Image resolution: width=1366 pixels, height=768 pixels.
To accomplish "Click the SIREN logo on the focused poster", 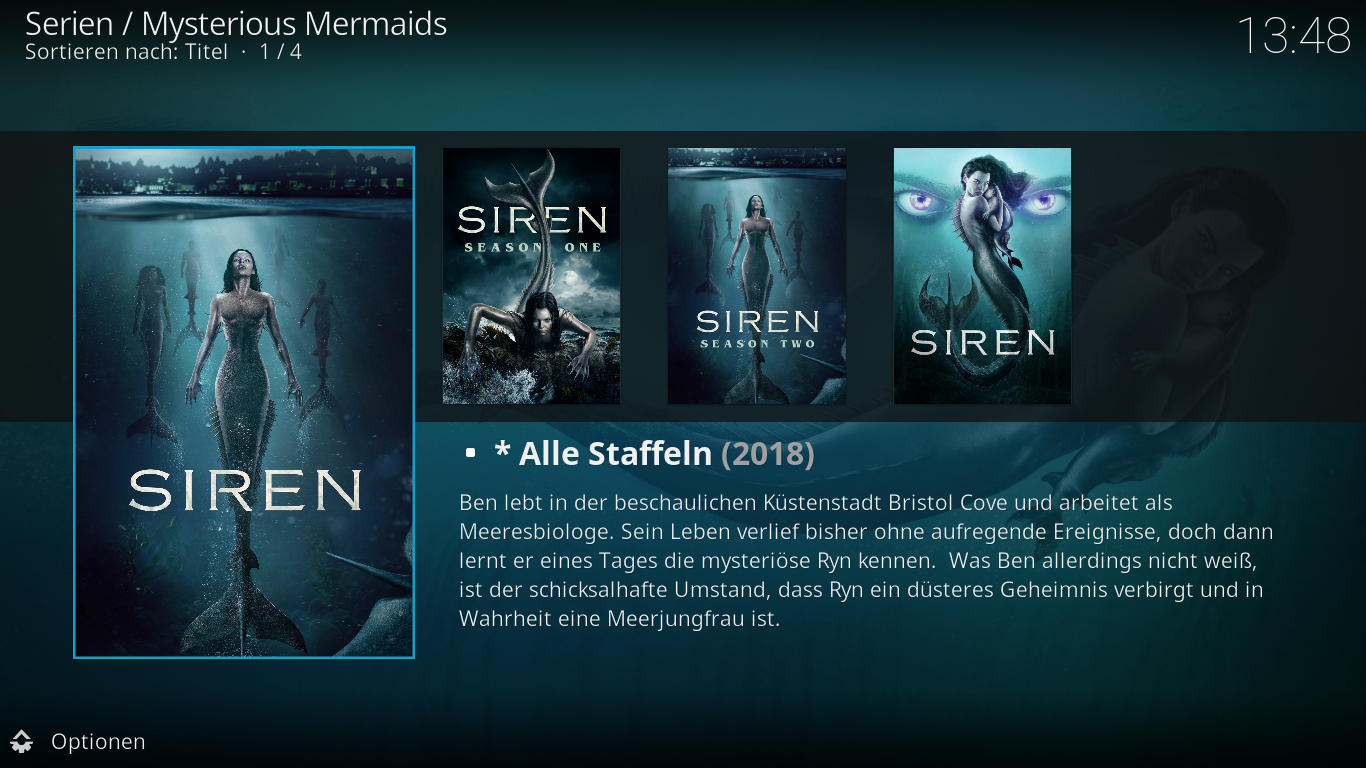I will 245,490.
